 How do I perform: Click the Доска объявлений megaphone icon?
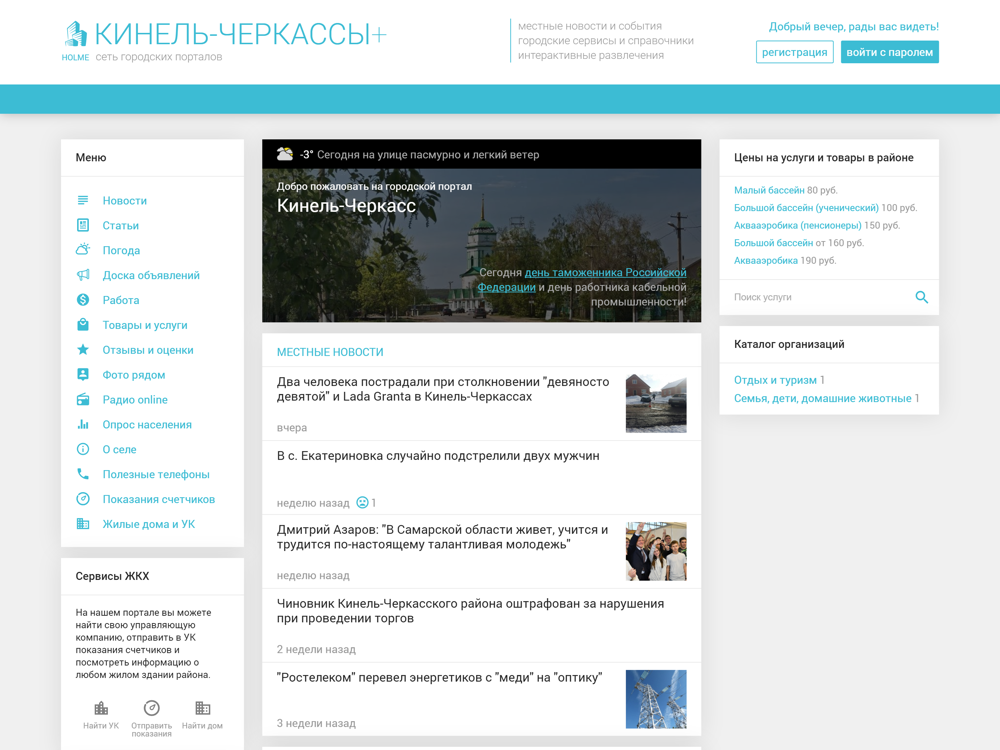83,275
